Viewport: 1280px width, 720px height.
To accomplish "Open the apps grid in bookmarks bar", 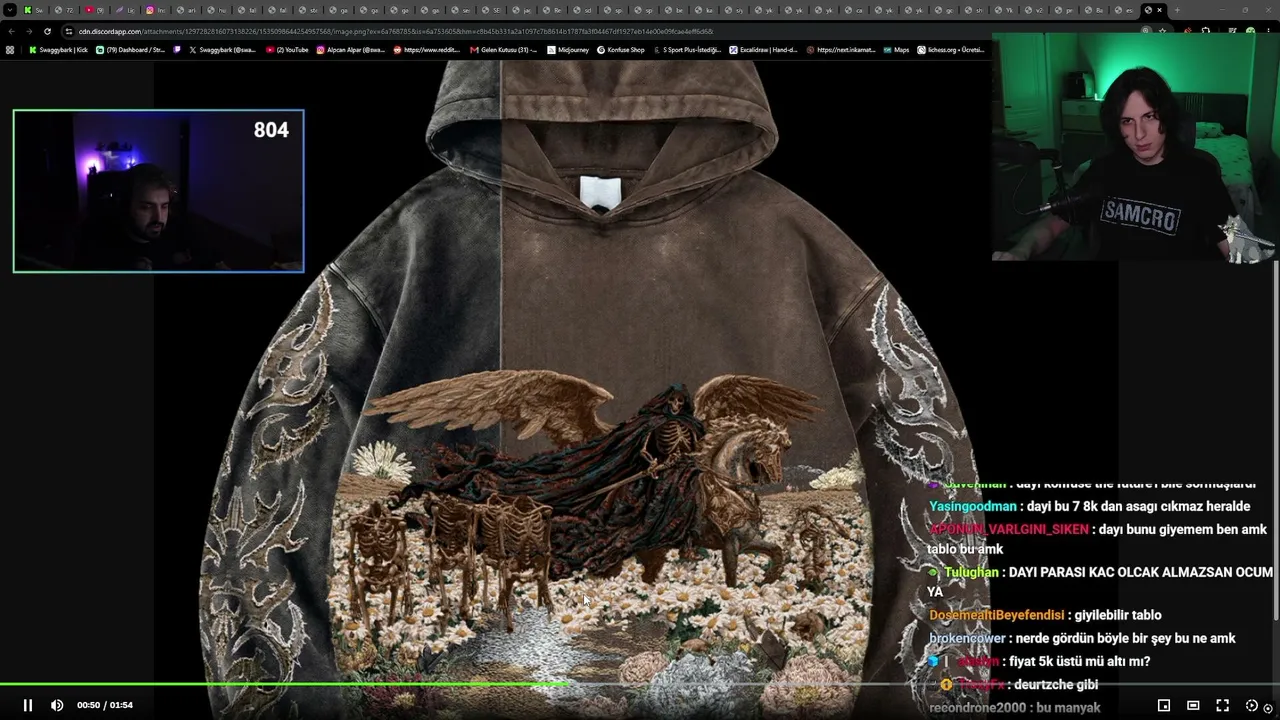I will point(10,50).
